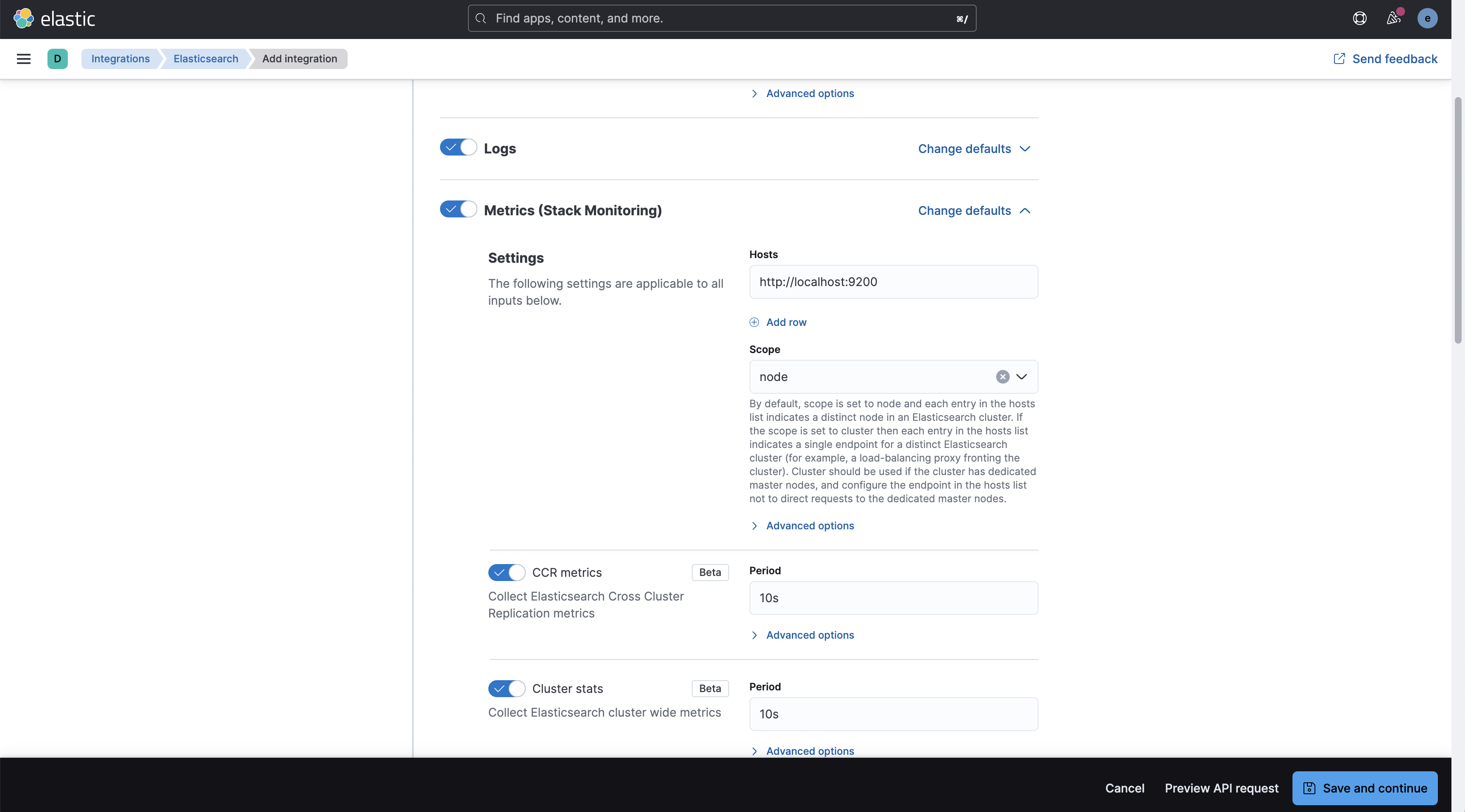Screen dimensions: 1465x812
Task: Click the Elastic logo icon
Action: click(23, 18)
